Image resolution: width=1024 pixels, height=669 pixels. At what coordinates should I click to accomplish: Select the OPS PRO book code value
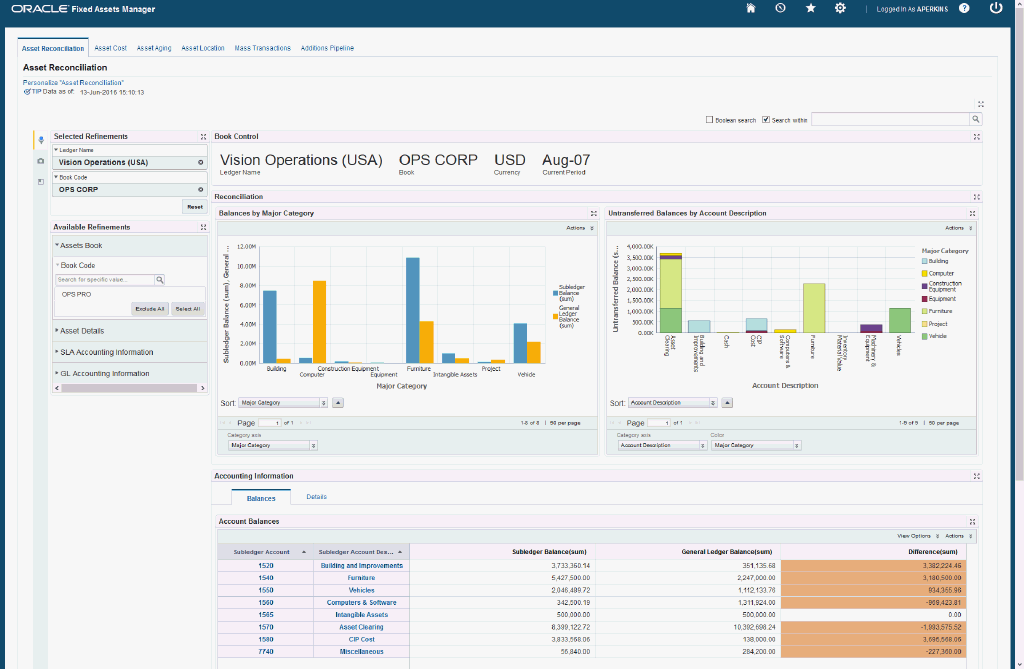(x=76, y=295)
